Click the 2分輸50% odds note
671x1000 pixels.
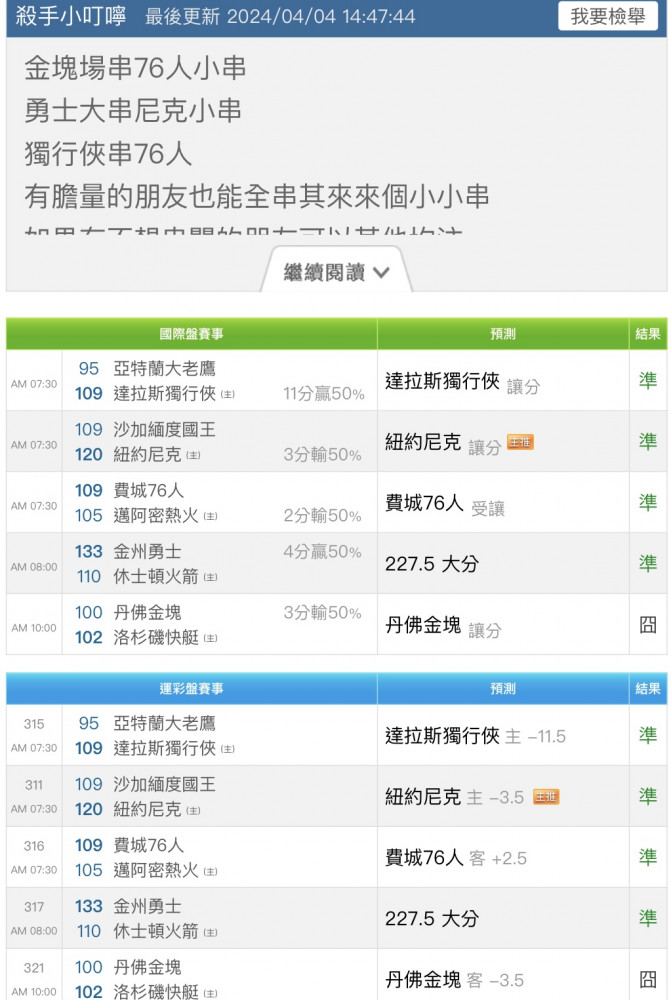(323, 516)
